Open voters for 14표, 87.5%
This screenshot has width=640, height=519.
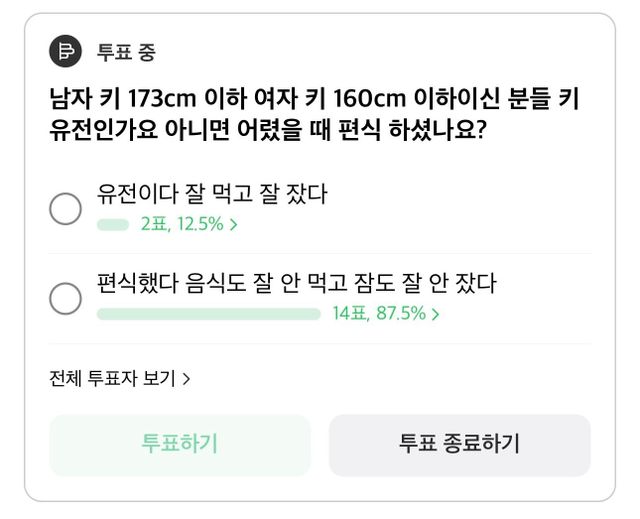379,314
